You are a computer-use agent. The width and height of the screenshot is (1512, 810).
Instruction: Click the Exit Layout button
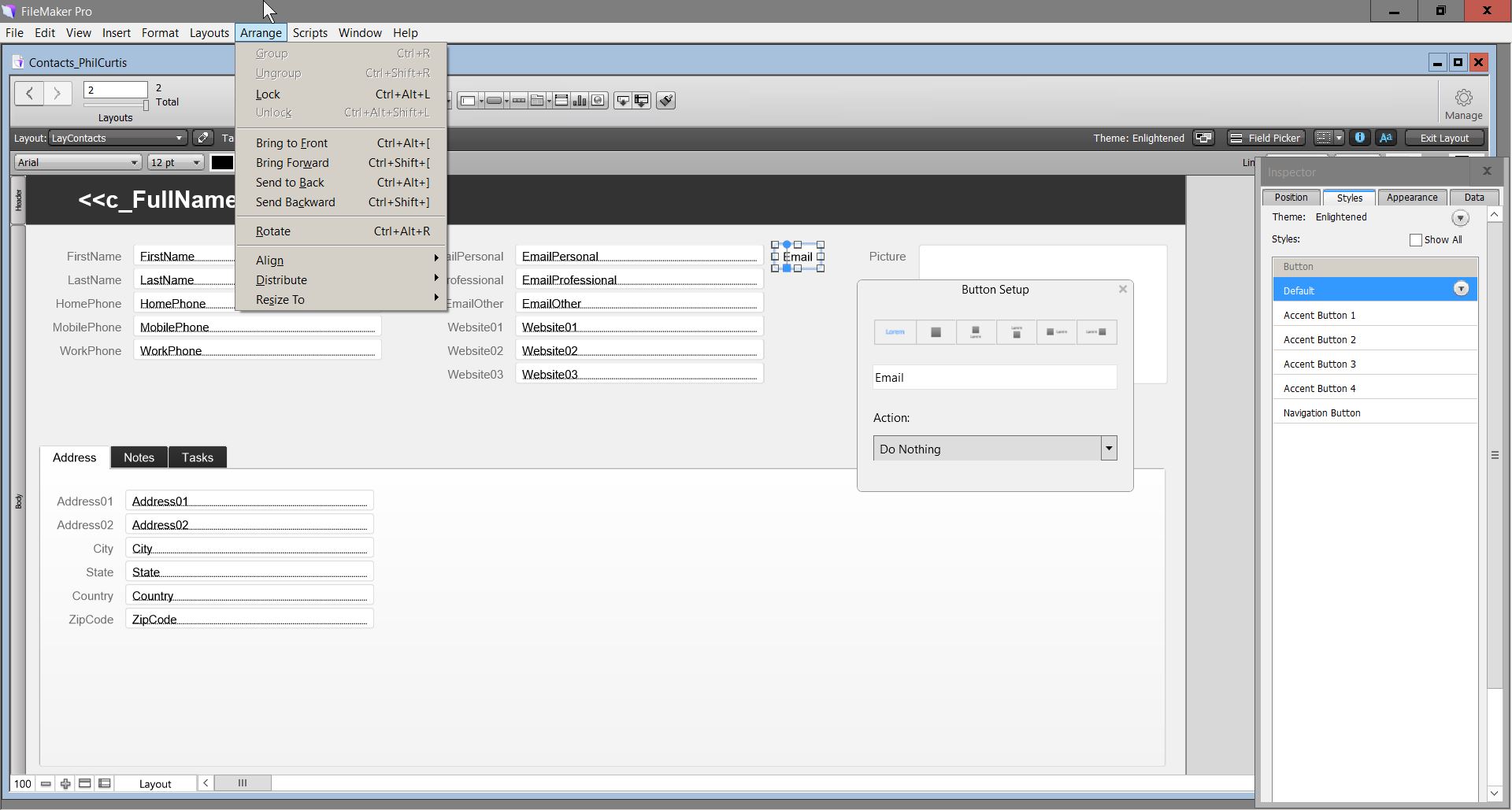click(x=1444, y=138)
